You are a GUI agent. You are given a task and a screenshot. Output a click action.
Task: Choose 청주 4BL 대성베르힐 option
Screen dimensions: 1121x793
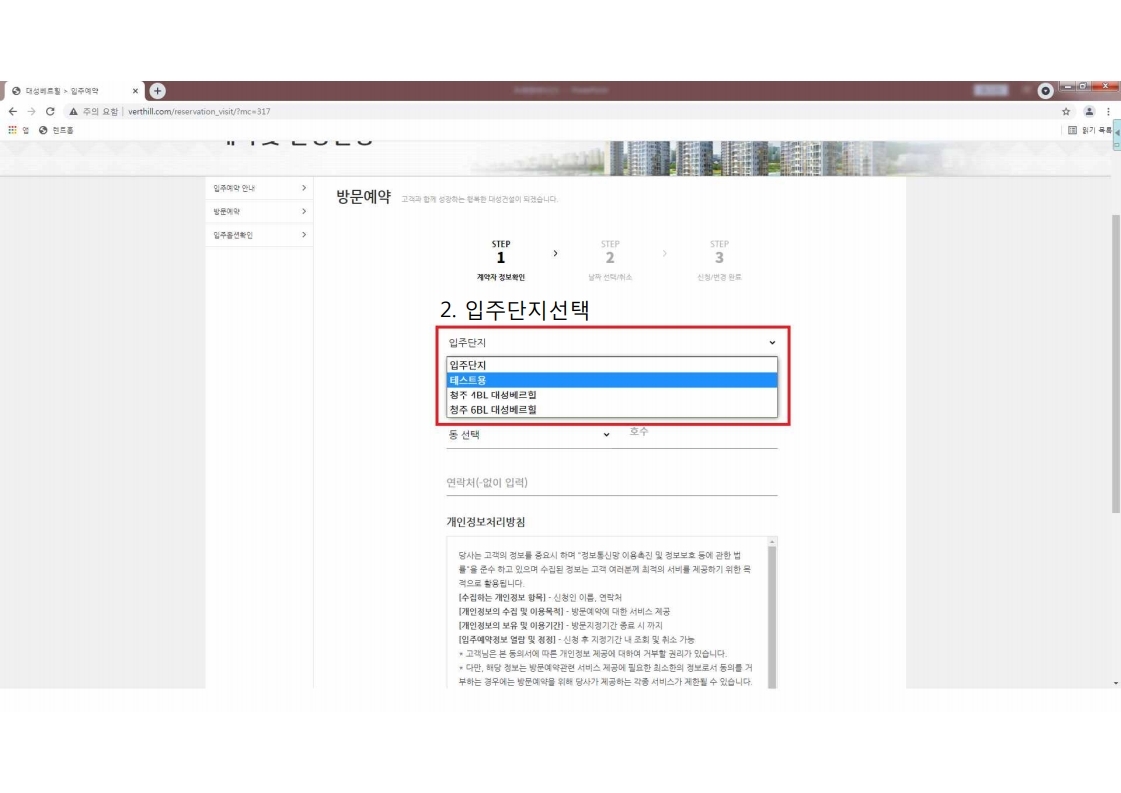pos(611,394)
